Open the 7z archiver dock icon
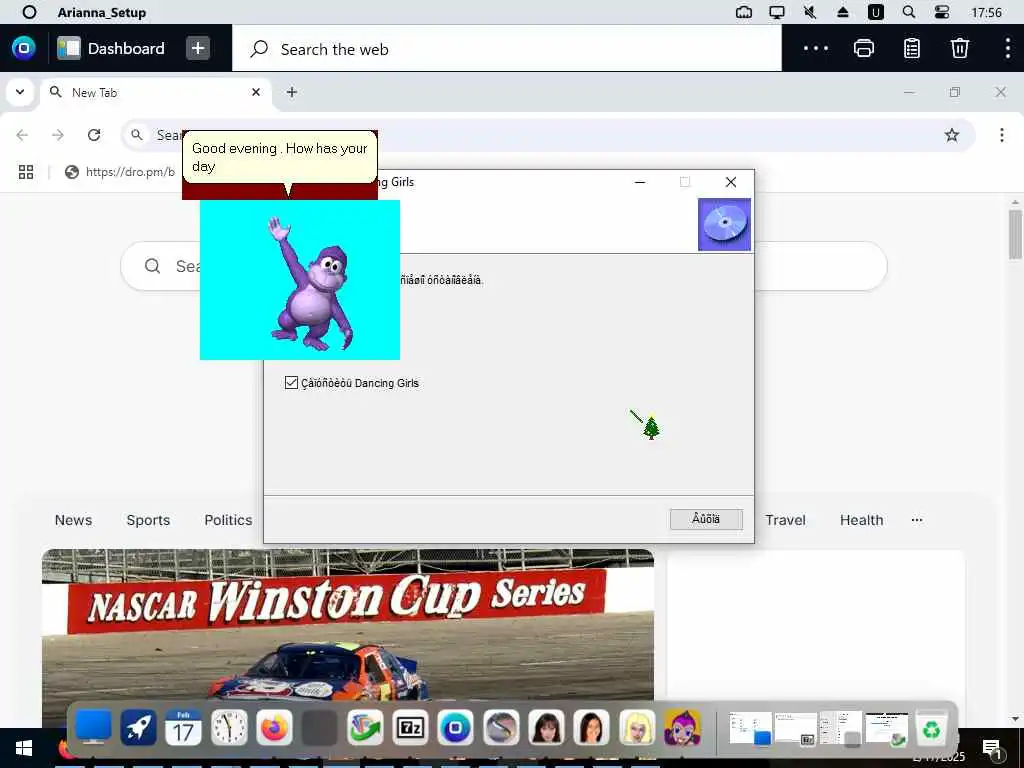Image resolution: width=1024 pixels, height=768 pixels. 410,728
